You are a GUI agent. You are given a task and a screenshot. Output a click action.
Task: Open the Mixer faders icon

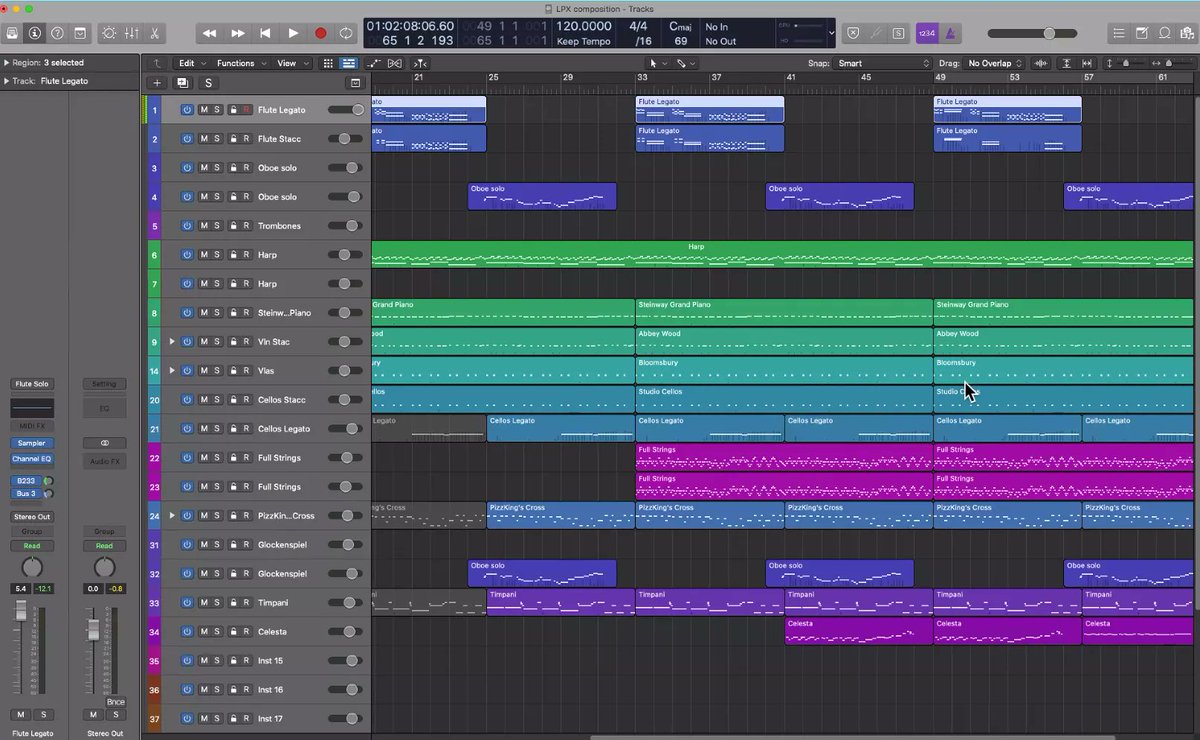tap(132, 33)
